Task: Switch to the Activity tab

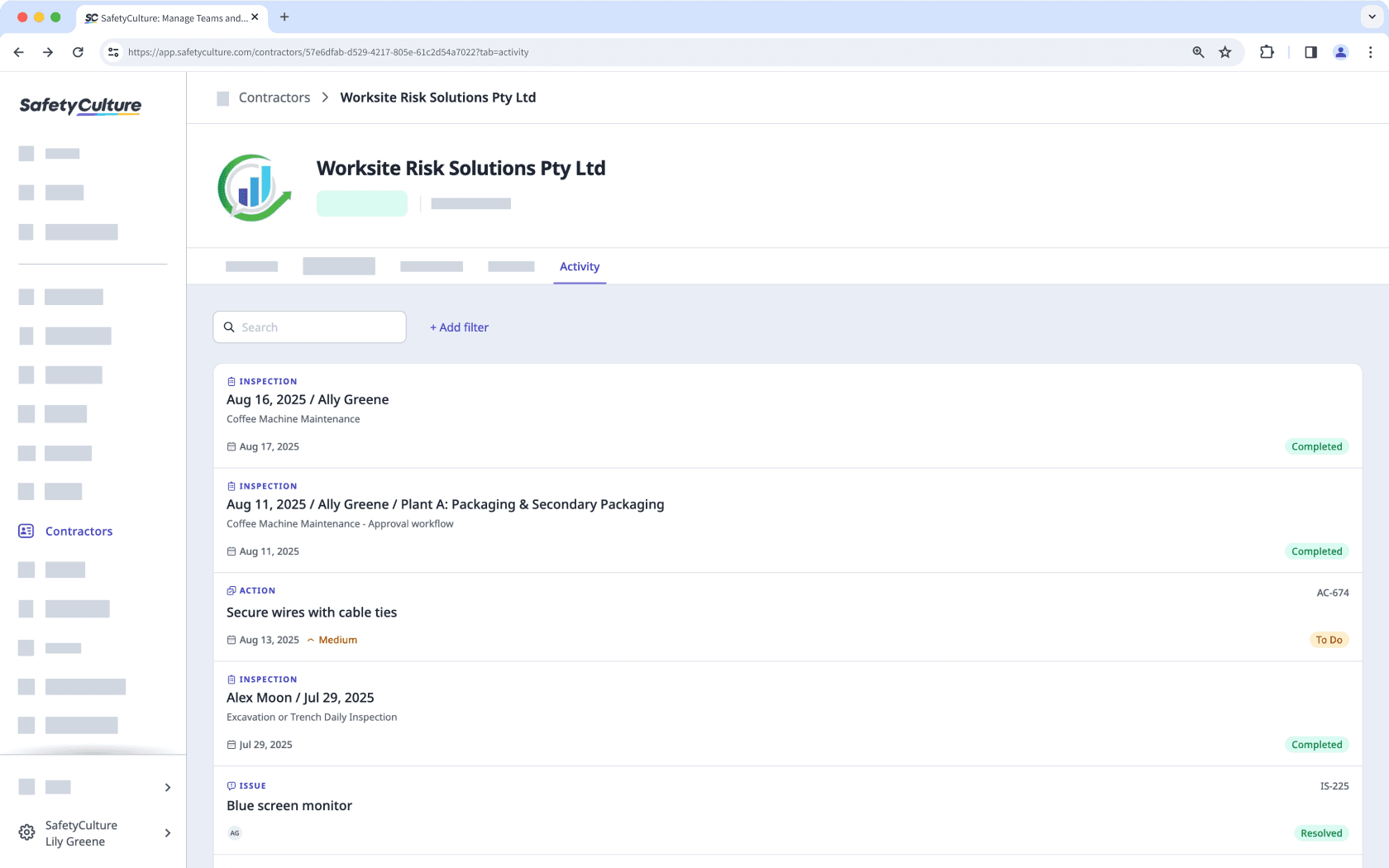Action: click(x=580, y=266)
